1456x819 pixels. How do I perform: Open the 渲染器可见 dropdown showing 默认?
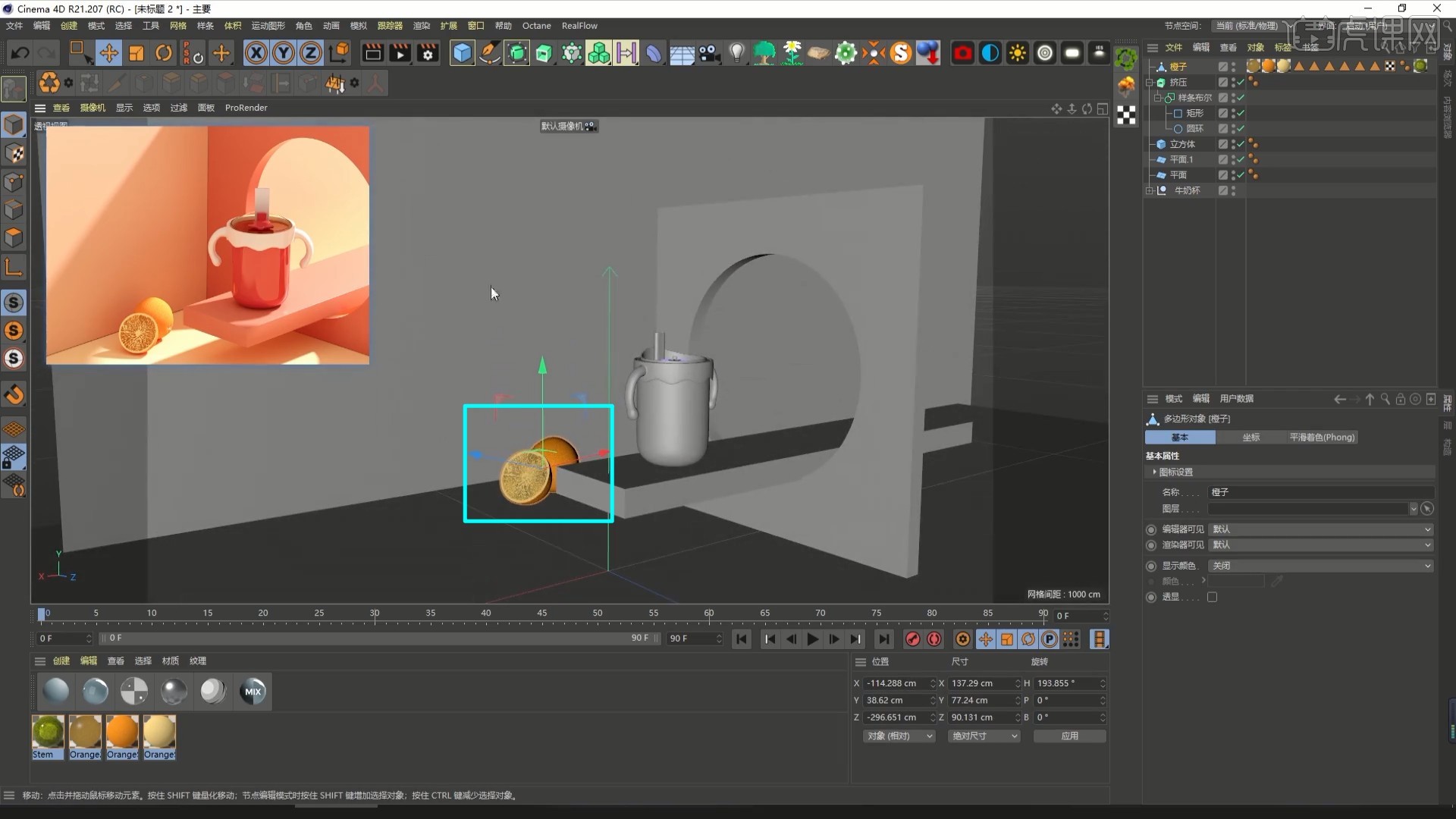tap(1321, 544)
